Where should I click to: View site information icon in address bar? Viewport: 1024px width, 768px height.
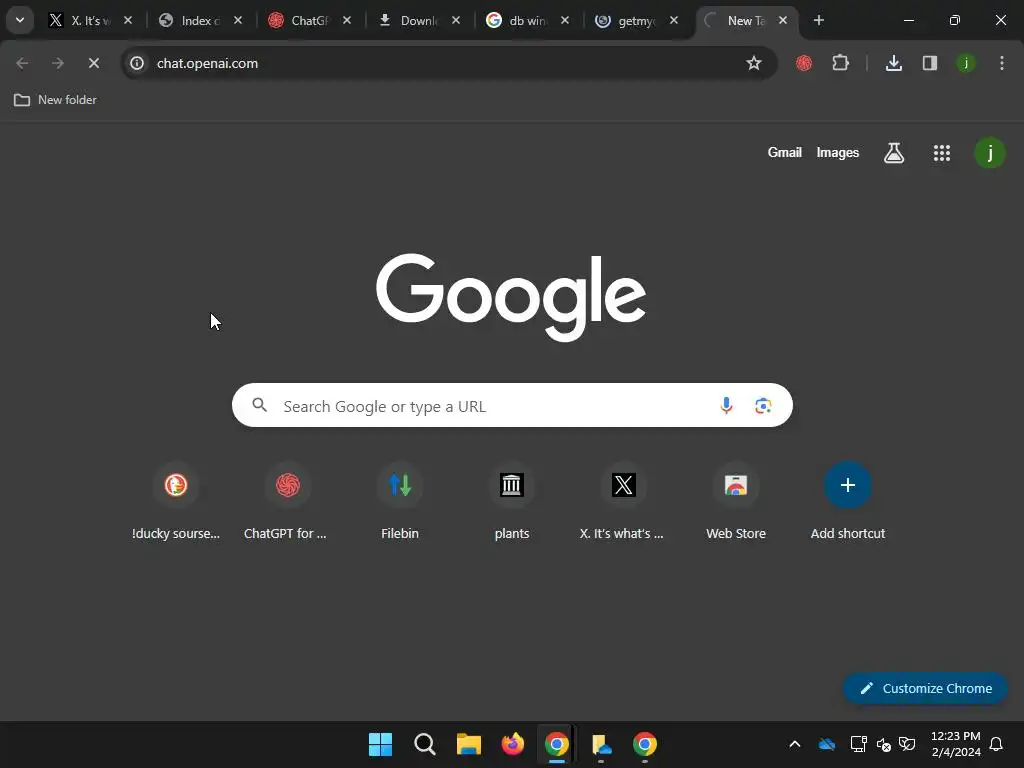click(137, 63)
